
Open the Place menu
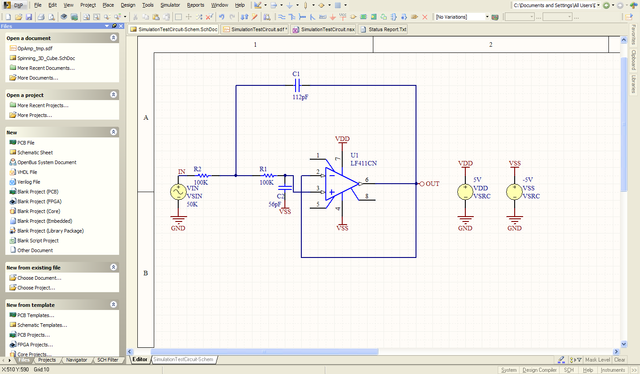pos(108,5)
